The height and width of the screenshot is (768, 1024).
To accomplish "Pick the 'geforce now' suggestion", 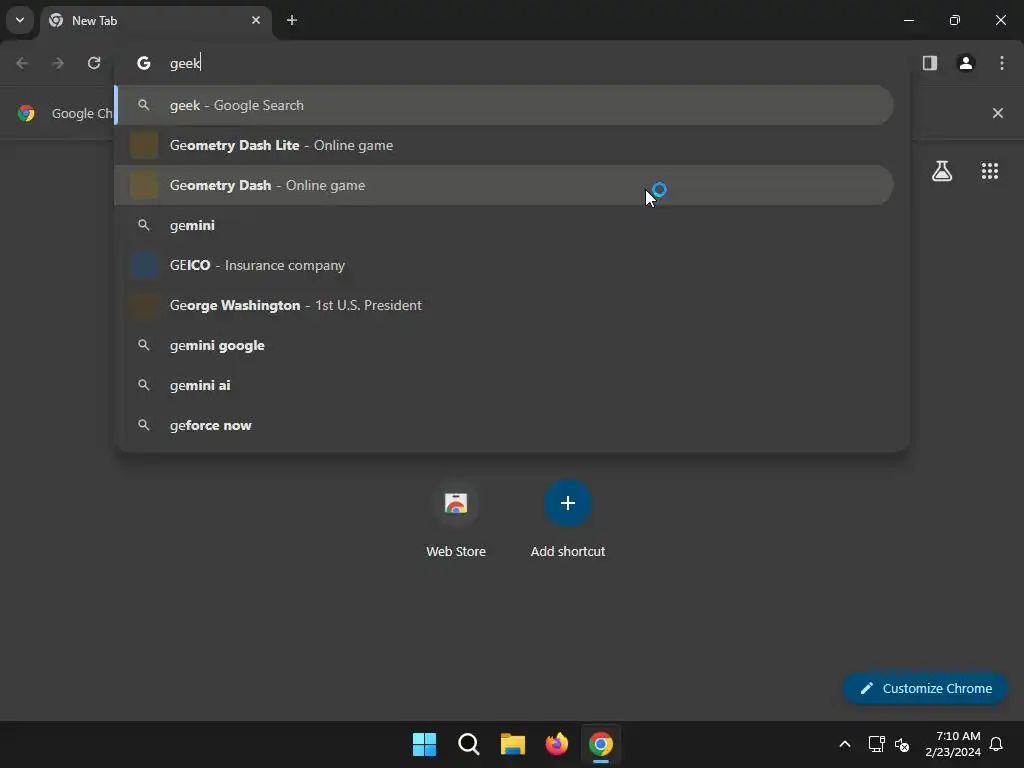I will [504, 425].
